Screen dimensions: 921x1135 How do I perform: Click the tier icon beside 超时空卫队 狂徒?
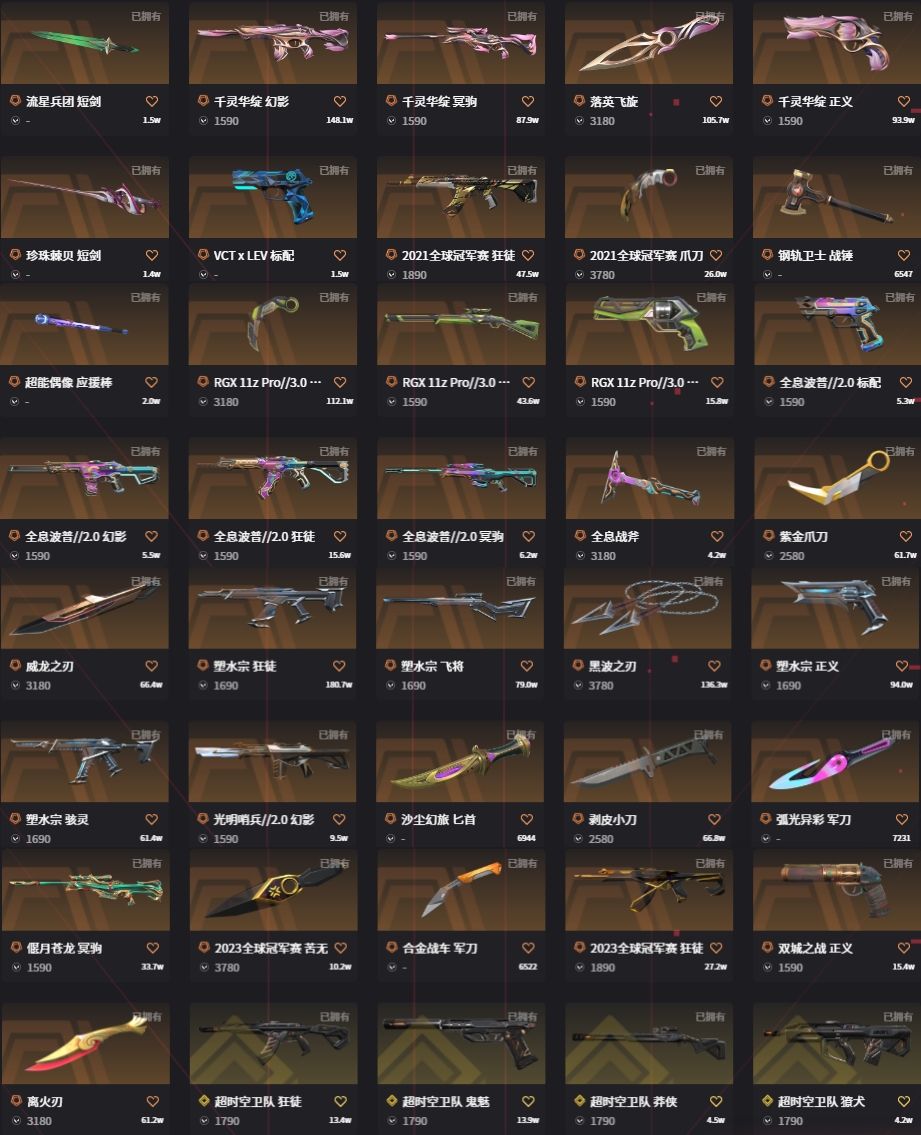203,1101
